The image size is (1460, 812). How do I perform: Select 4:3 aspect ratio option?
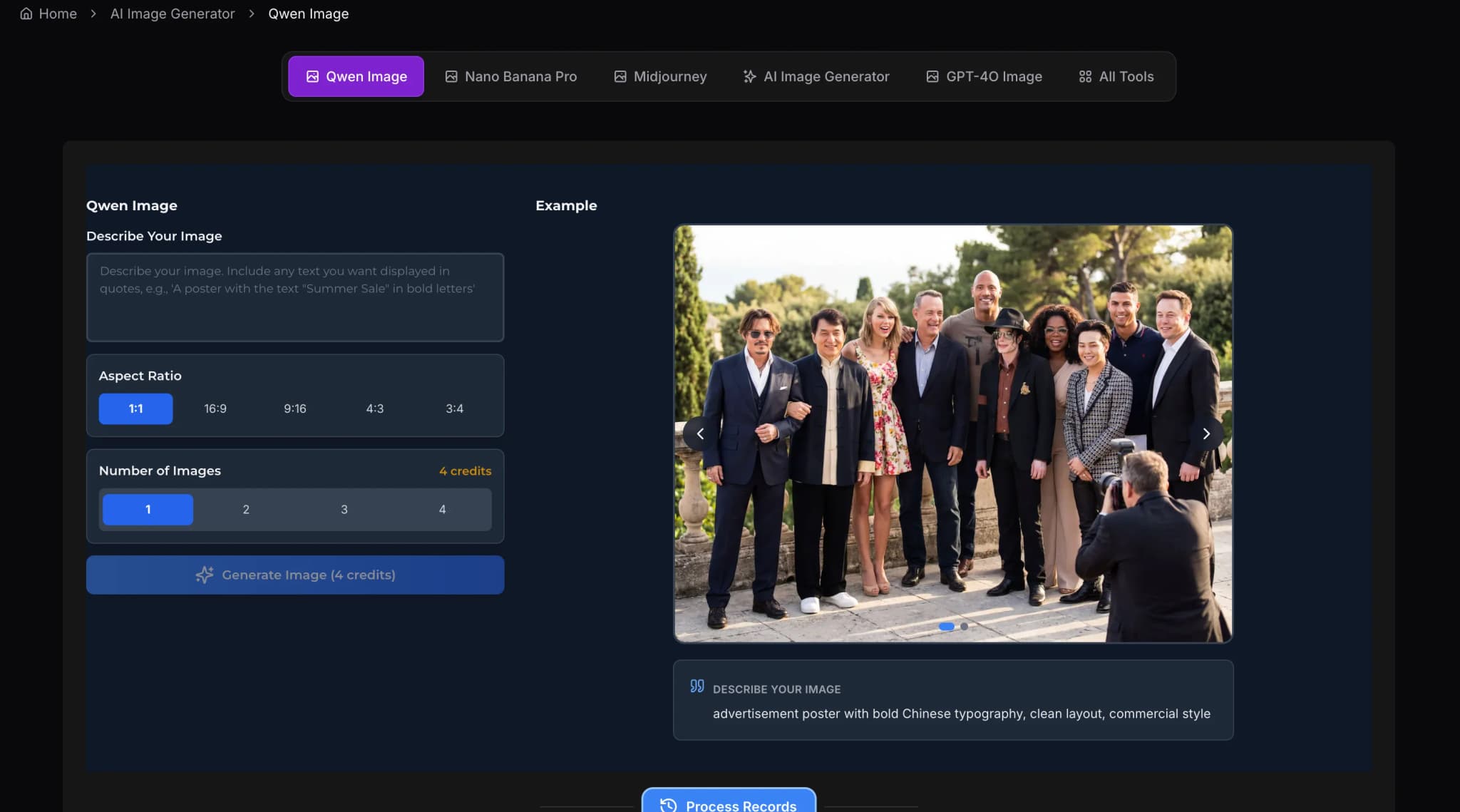pos(375,408)
